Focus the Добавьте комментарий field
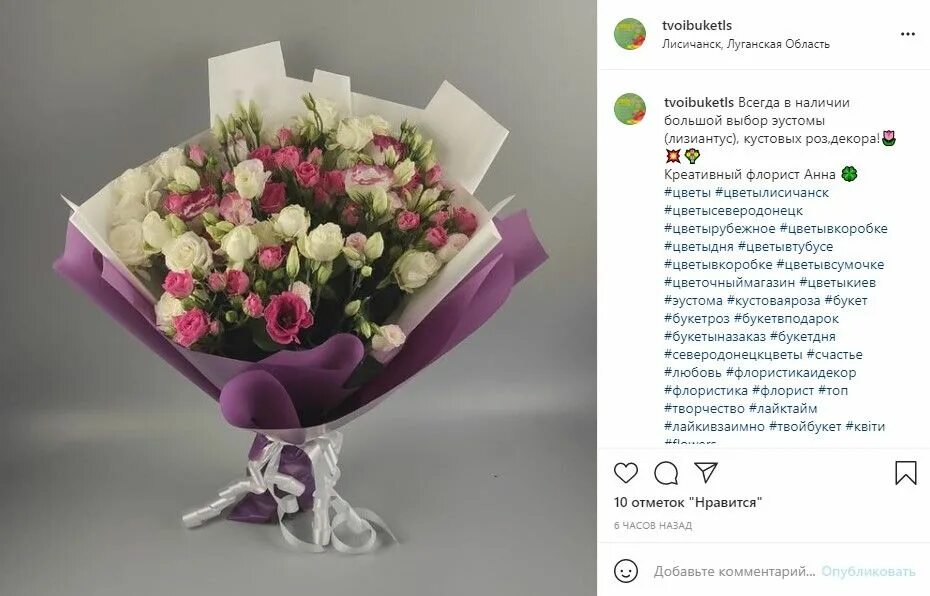This screenshot has width=930, height=596. pos(734,572)
